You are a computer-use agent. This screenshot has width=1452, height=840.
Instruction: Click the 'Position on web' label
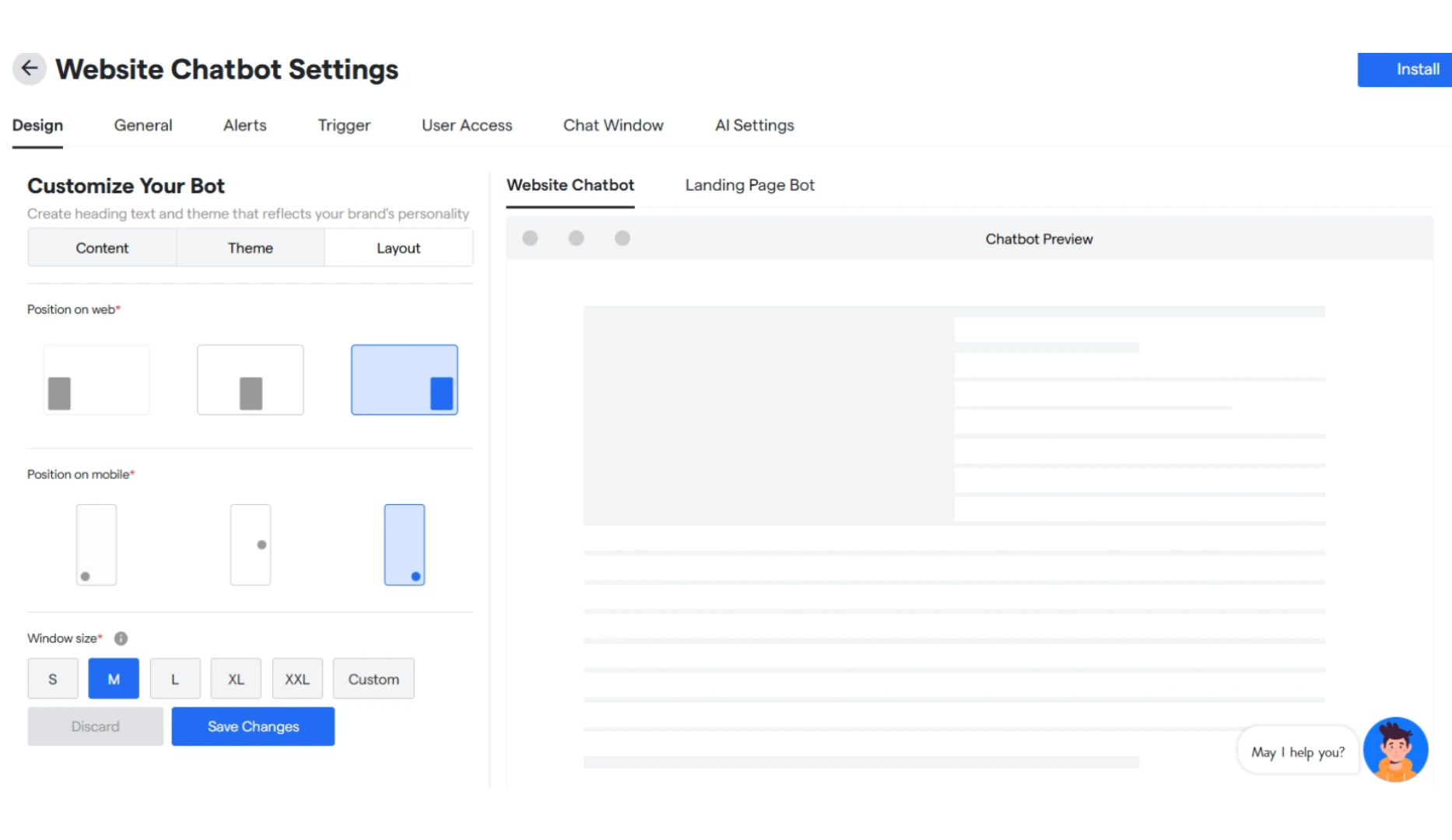click(74, 310)
